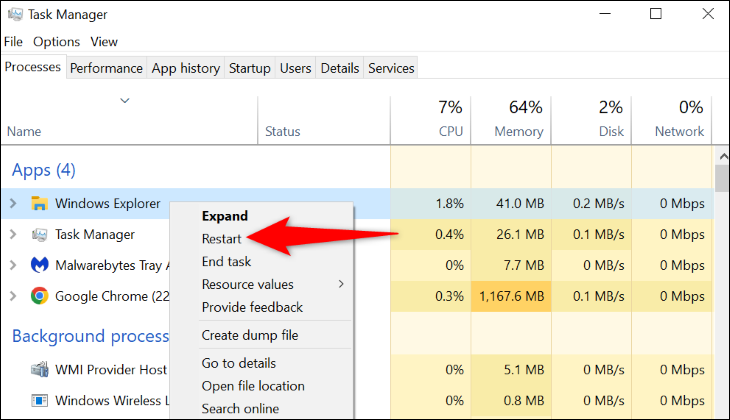Choose Restart in the context menu
Screen dimensions: 730x420
222,239
